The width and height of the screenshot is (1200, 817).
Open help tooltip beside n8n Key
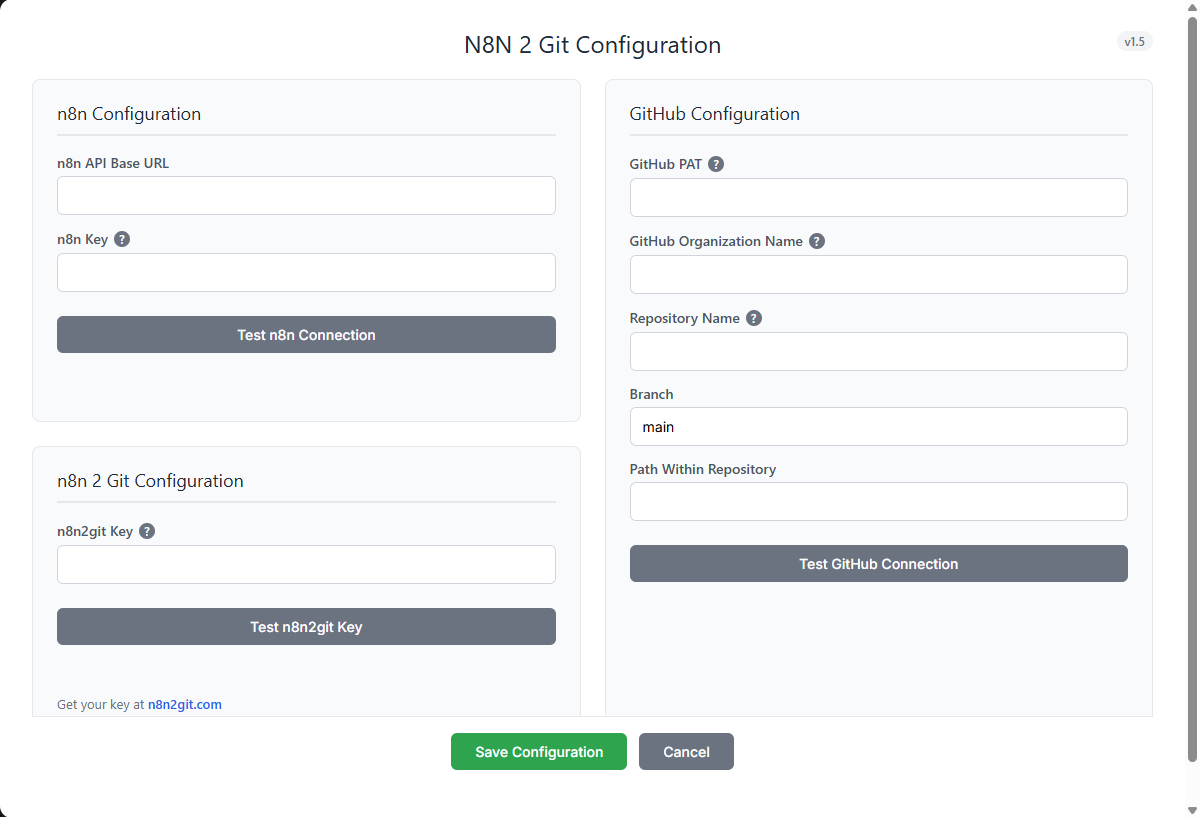click(x=122, y=239)
